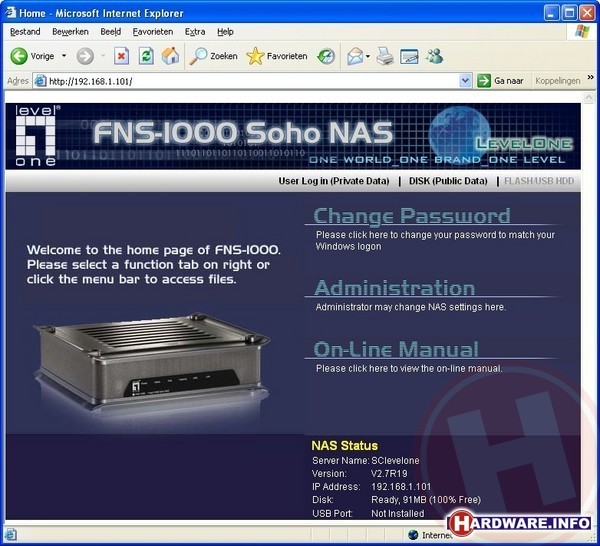Expand the mail options dropdown arrow
The height and width of the screenshot is (546, 600).
pos(368,56)
